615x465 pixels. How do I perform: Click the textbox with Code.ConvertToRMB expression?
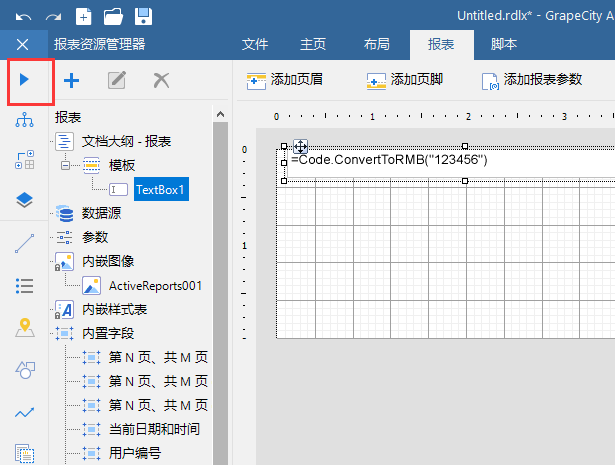(x=451, y=164)
